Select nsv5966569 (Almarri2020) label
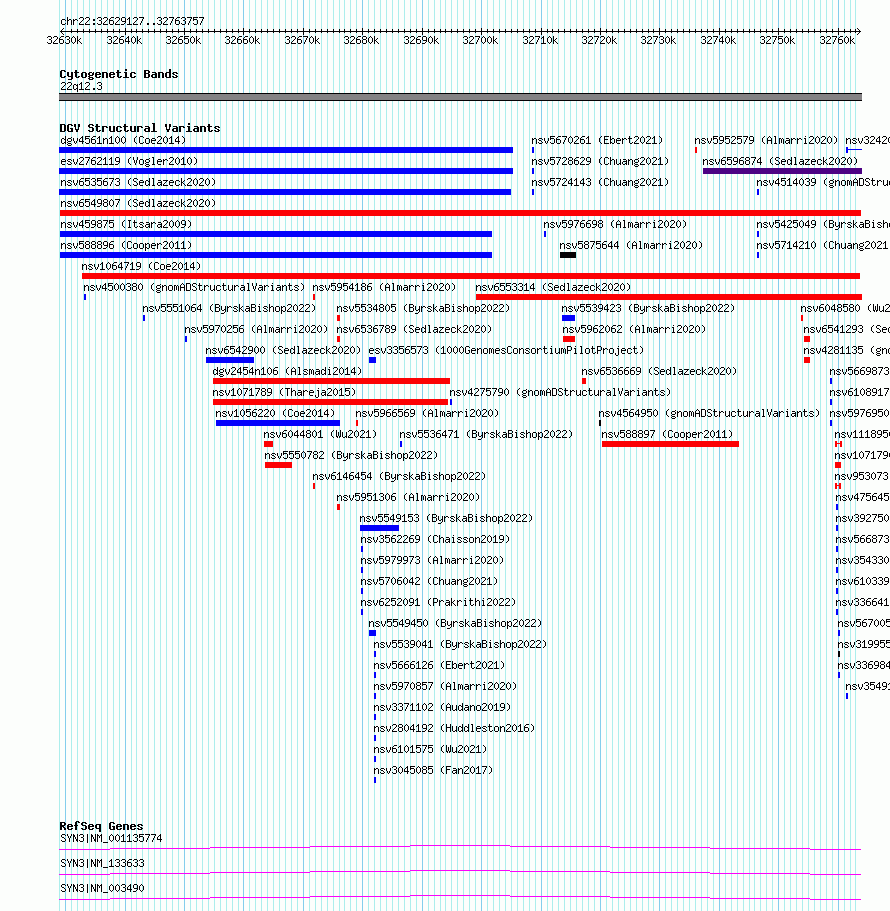Viewport: 890px width, 911px height. coord(427,413)
